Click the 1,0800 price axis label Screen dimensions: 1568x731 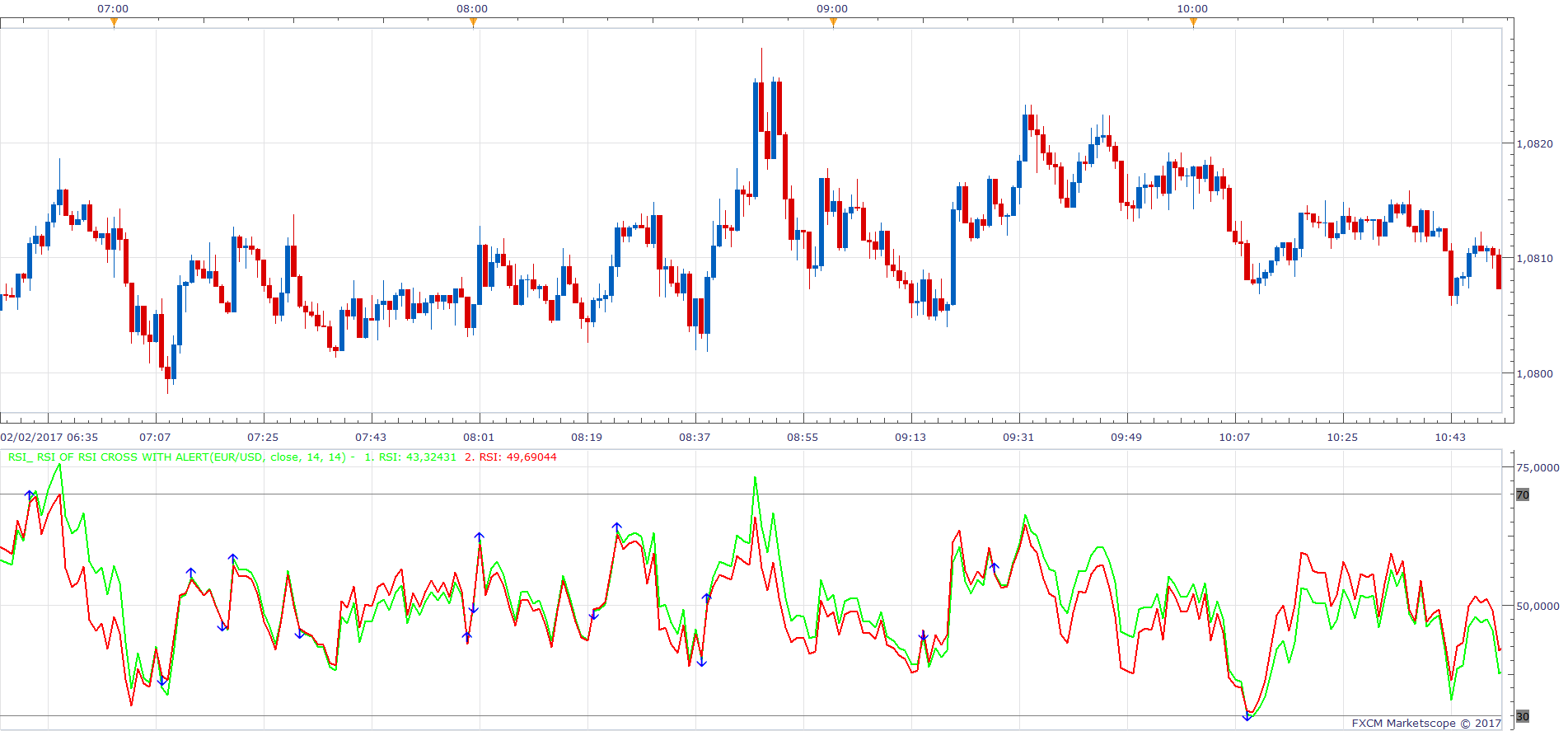(1535, 373)
